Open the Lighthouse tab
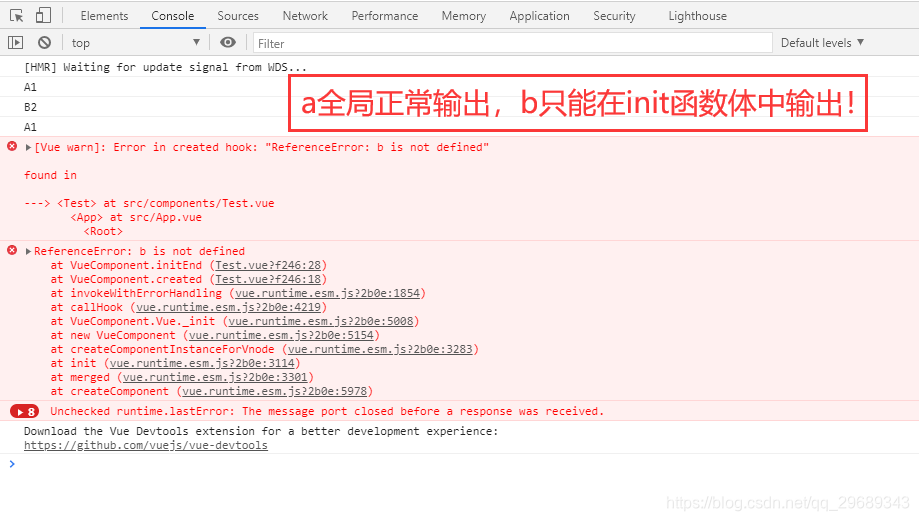Screen dimensions: 919x521 (x=697, y=16)
